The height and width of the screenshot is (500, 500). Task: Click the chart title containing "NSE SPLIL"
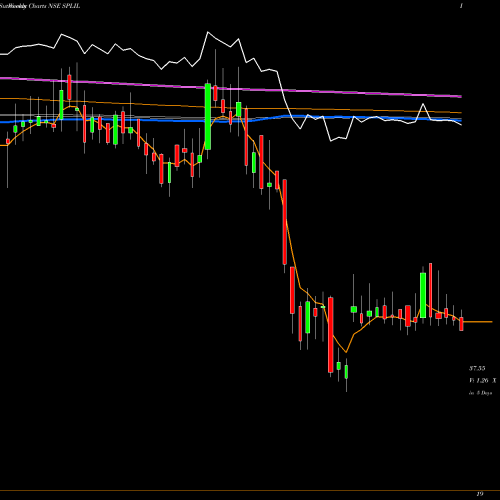pos(40,6)
